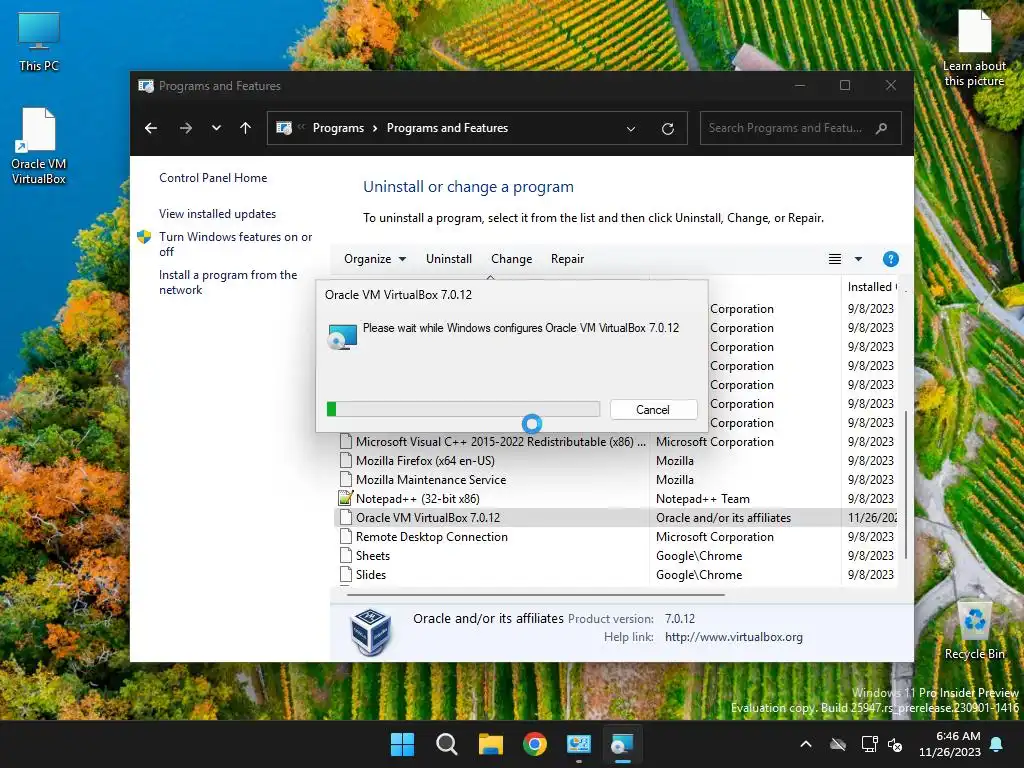Click the Notepad++ program icon

click(x=345, y=498)
